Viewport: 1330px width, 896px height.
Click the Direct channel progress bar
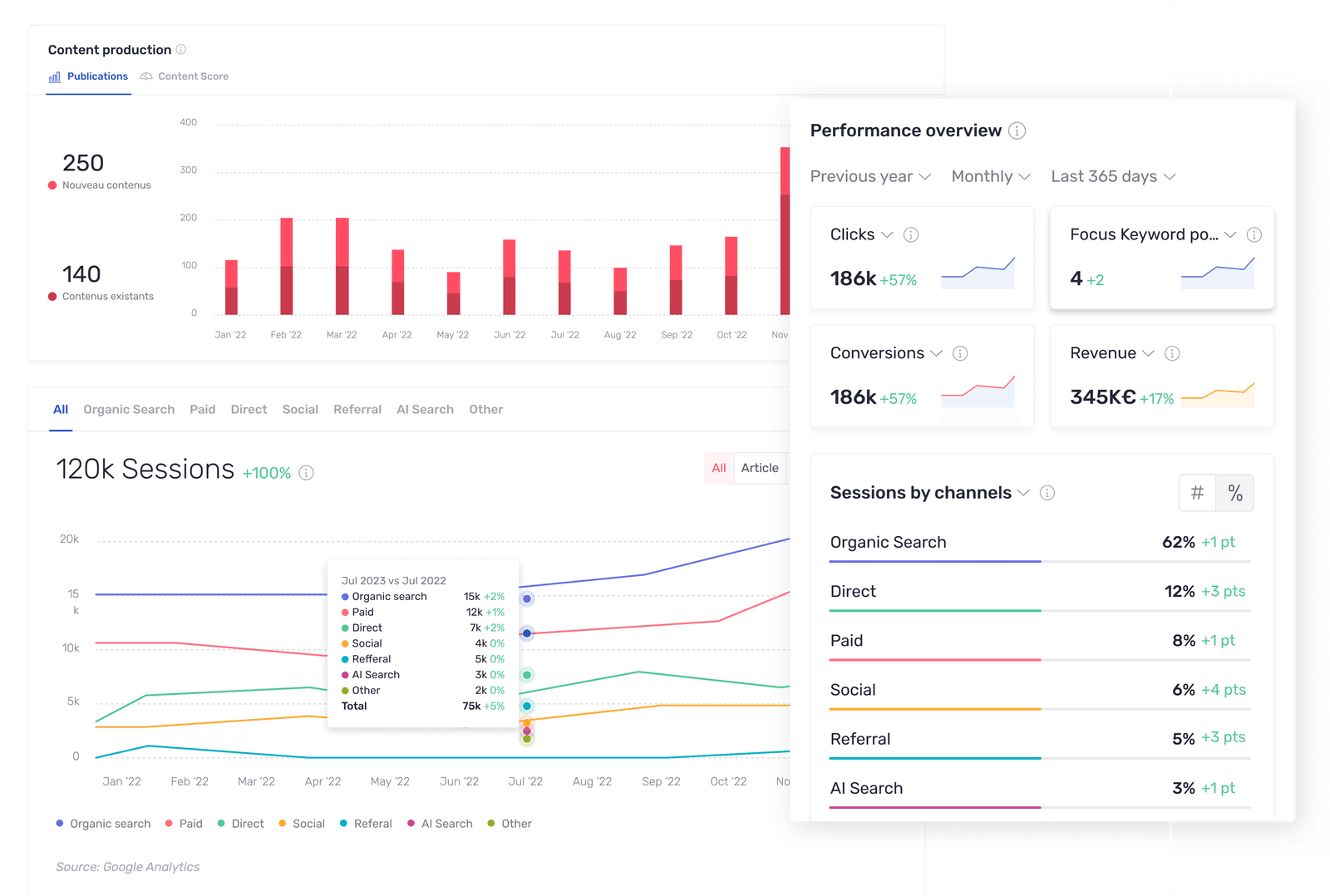click(1040, 611)
